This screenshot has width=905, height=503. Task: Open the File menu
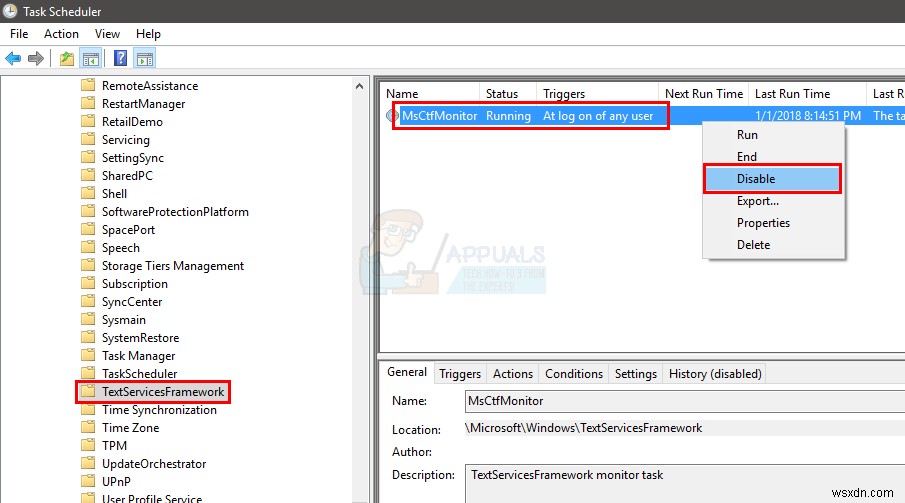19,34
